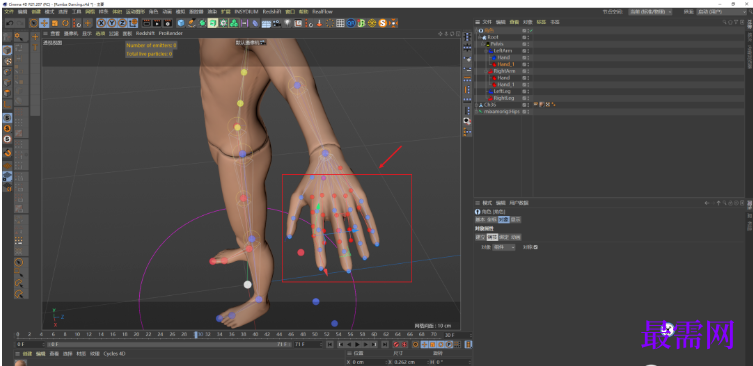Click the 71 F end frame field

308,344
